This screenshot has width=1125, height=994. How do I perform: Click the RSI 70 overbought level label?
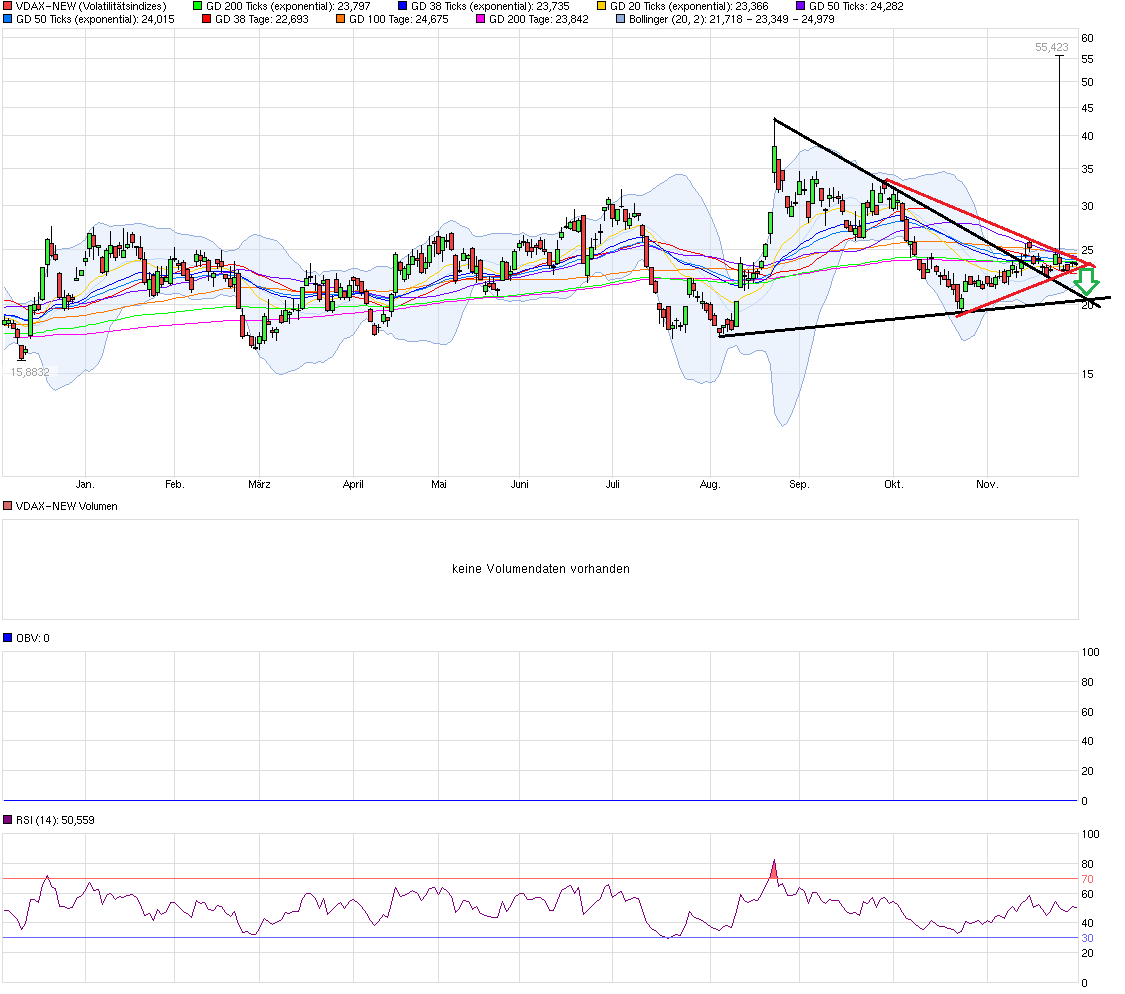[1088, 879]
